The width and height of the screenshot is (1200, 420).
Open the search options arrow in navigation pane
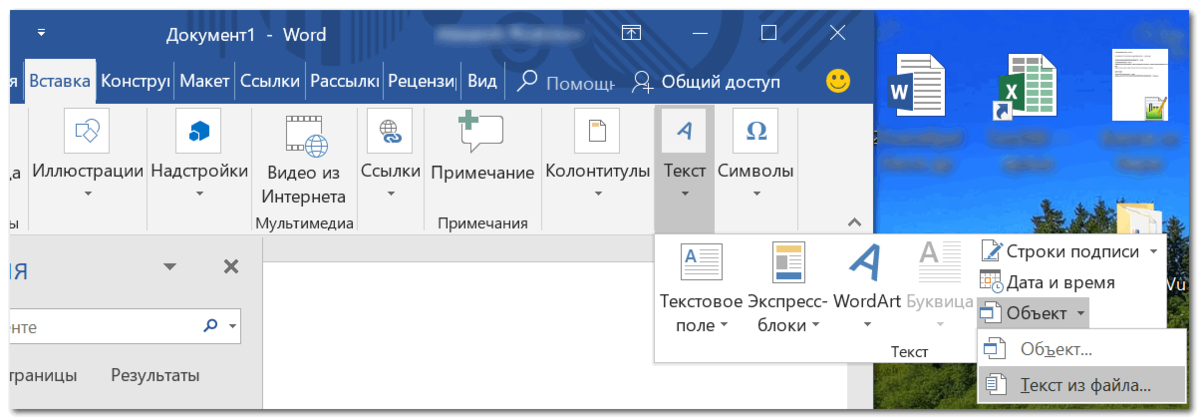click(232, 326)
